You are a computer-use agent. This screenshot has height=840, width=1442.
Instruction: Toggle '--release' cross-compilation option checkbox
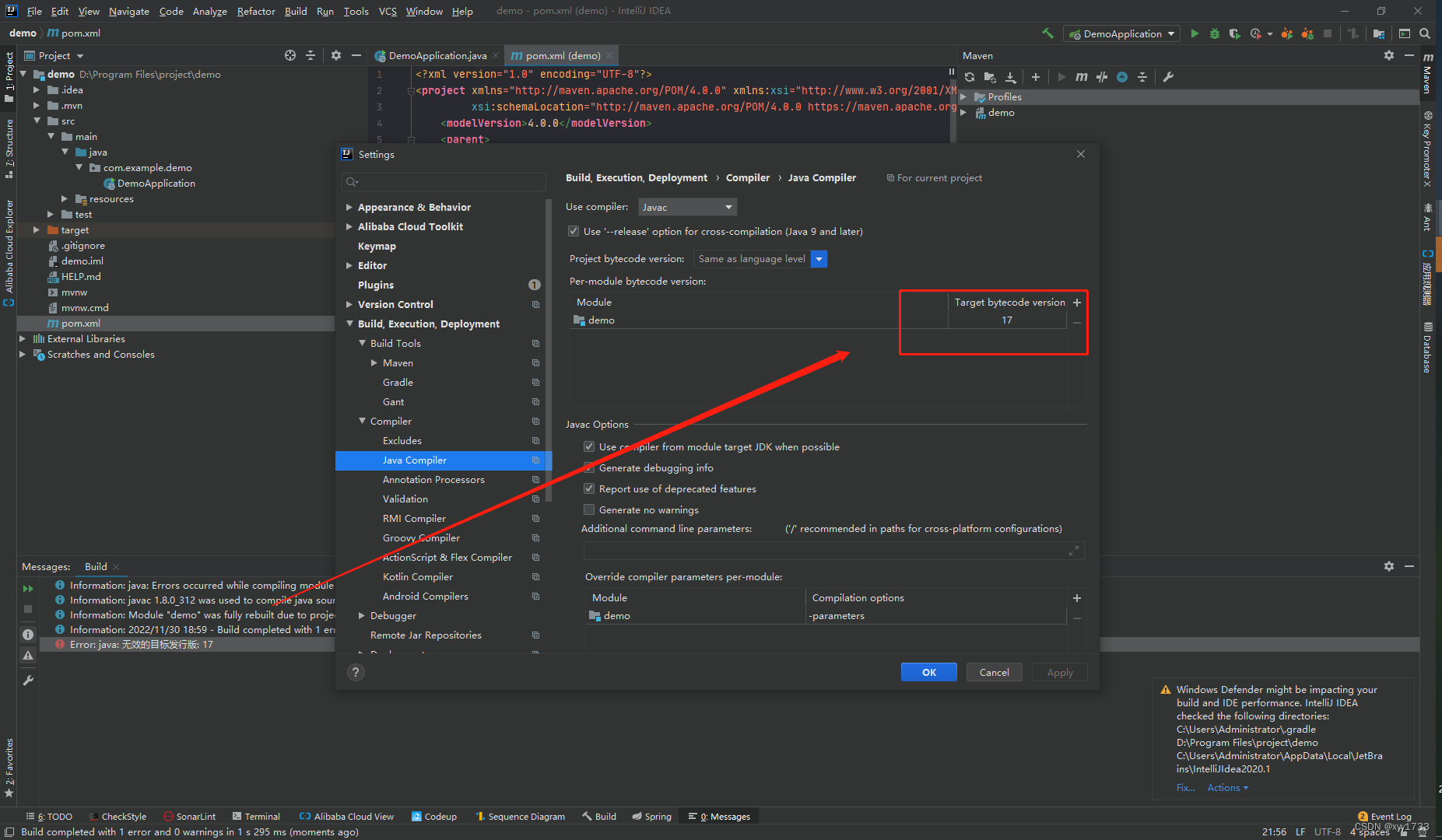574,231
